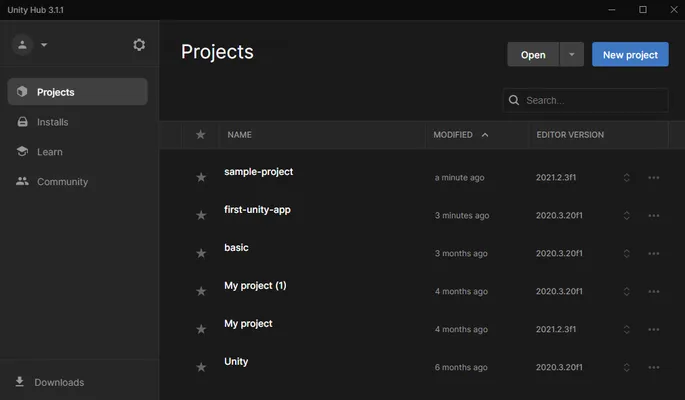Click the Downloads arrow icon
The height and width of the screenshot is (400, 685).
pyautogui.click(x=20, y=382)
